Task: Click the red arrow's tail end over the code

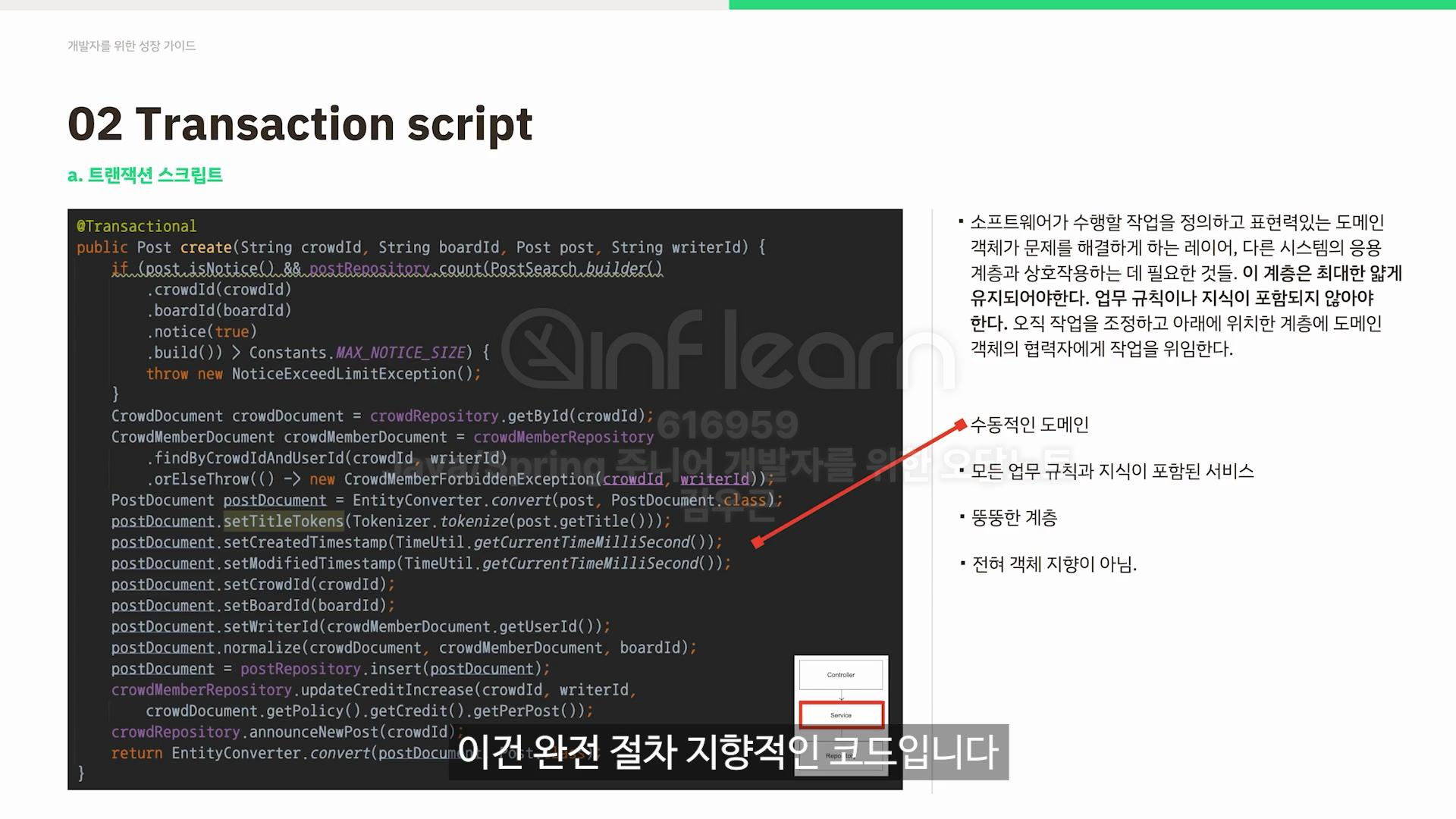Action: click(757, 541)
